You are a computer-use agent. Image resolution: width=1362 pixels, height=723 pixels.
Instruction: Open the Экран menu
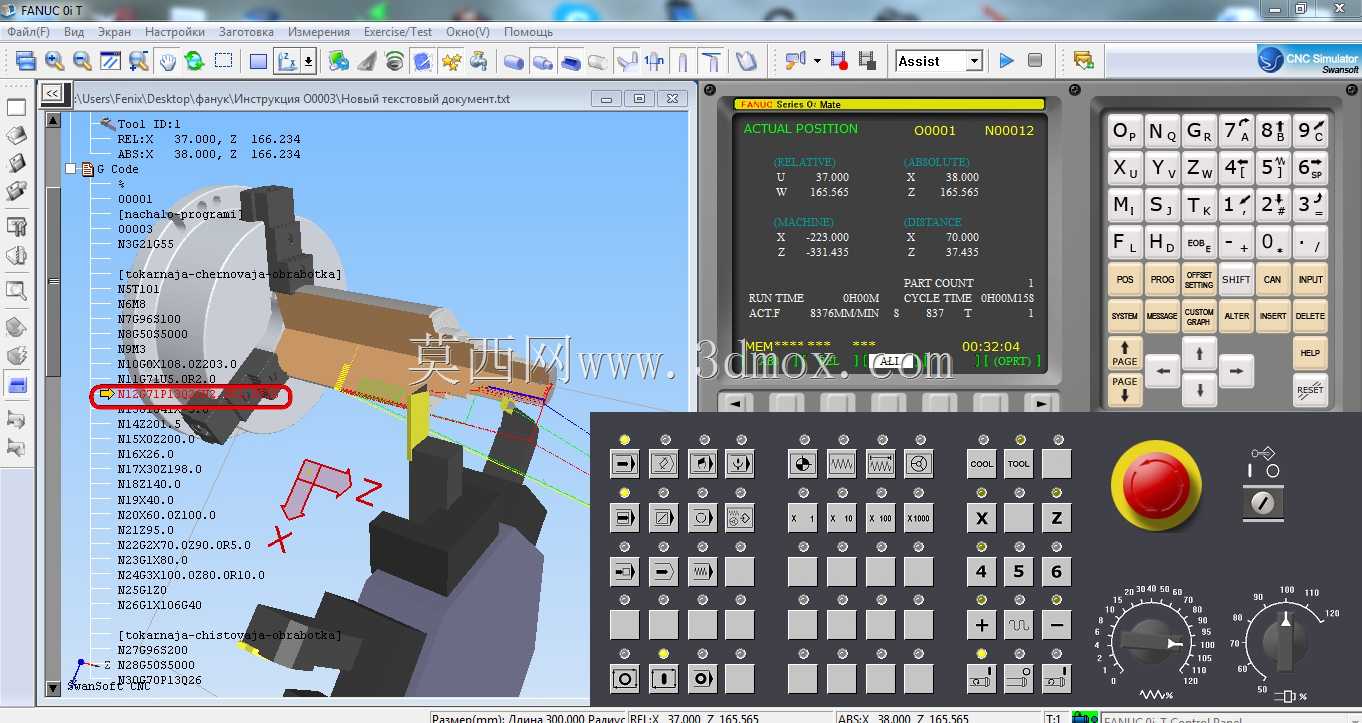click(x=114, y=32)
